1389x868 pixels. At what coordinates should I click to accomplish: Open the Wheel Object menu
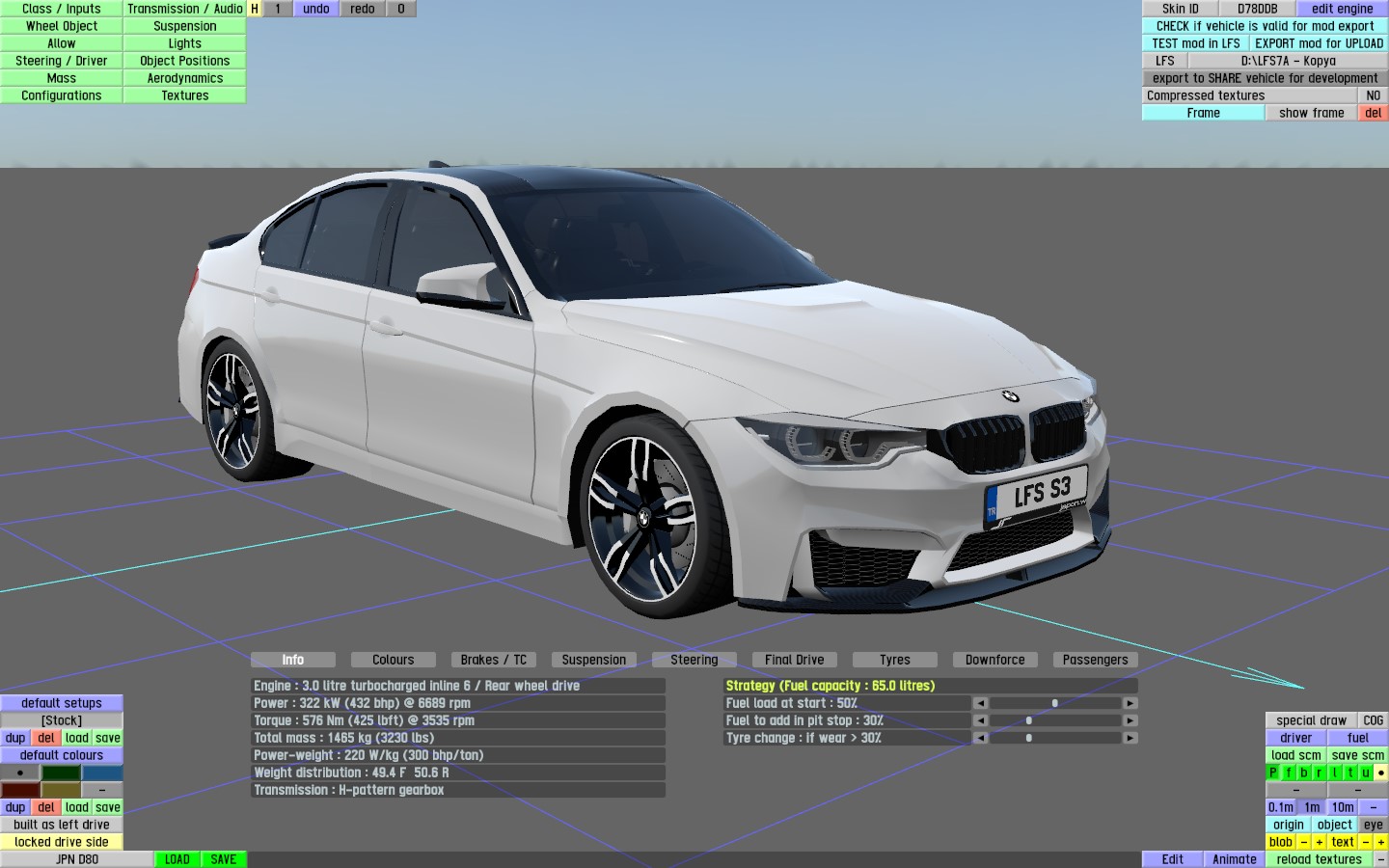pyautogui.click(x=62, y=26)
